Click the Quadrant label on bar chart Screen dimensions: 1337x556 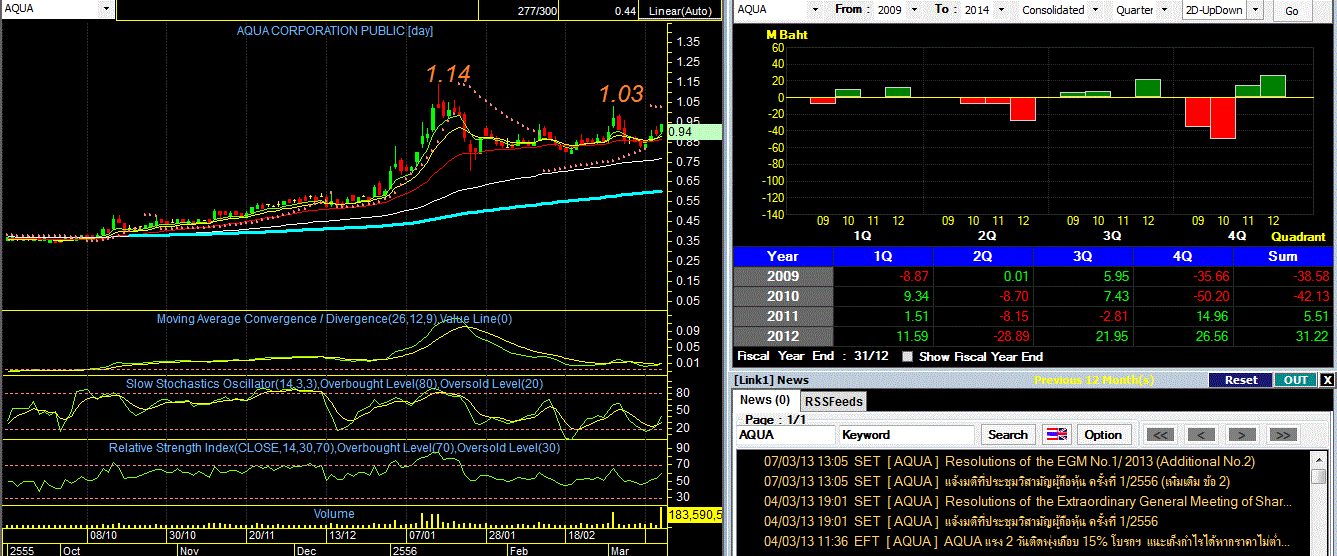[1298, 237]
